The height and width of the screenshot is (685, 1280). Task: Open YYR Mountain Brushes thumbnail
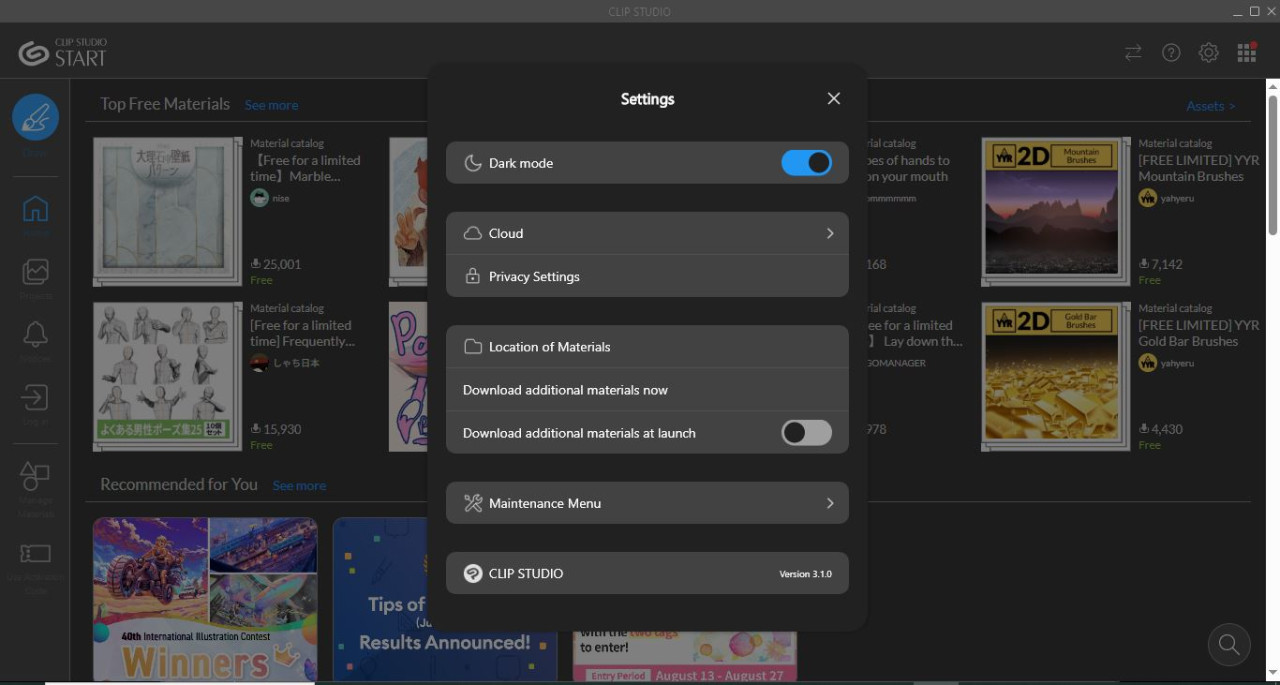1056,211
